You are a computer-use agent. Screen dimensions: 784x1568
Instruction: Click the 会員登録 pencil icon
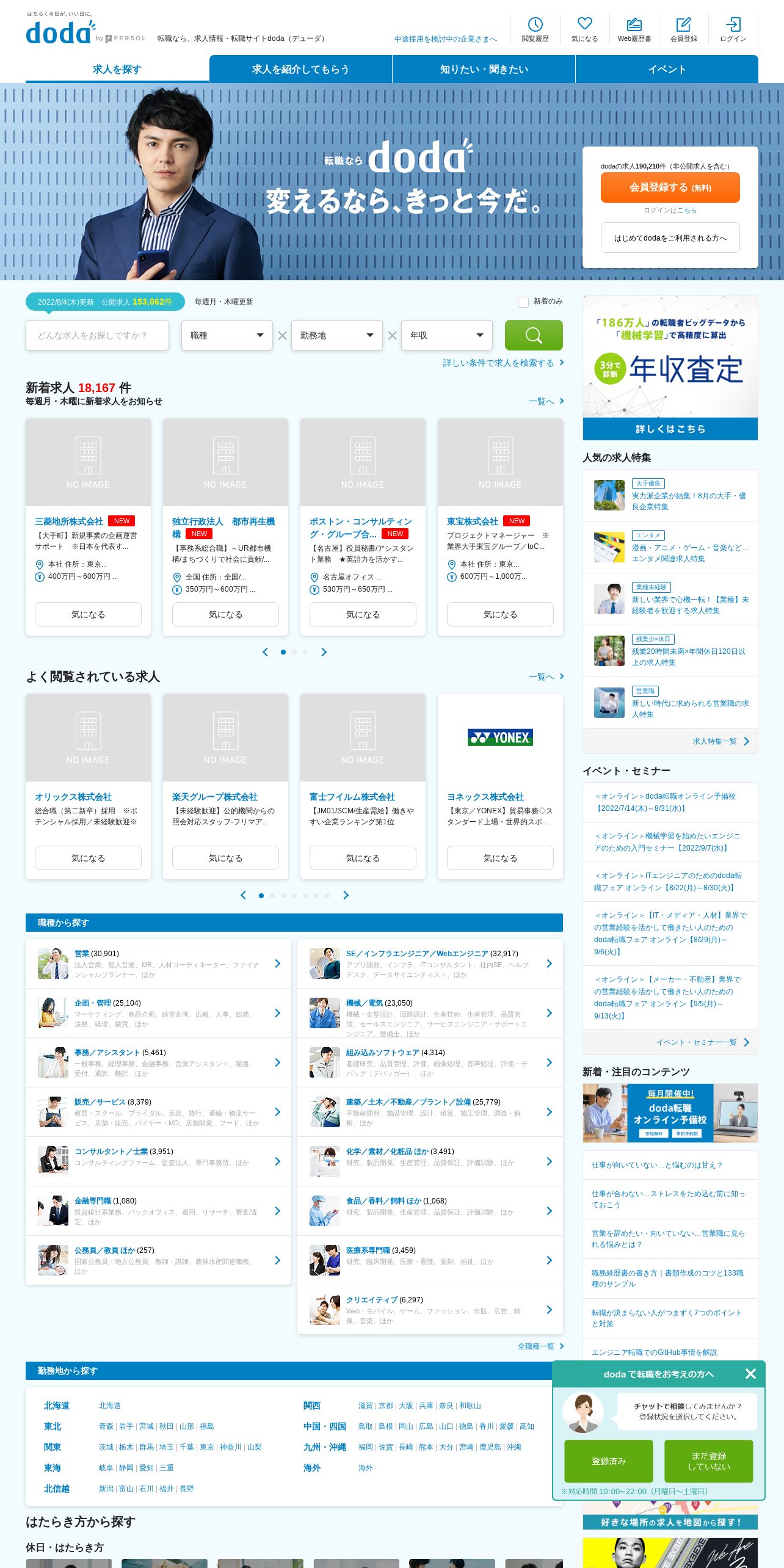click(x=683, y=24)
